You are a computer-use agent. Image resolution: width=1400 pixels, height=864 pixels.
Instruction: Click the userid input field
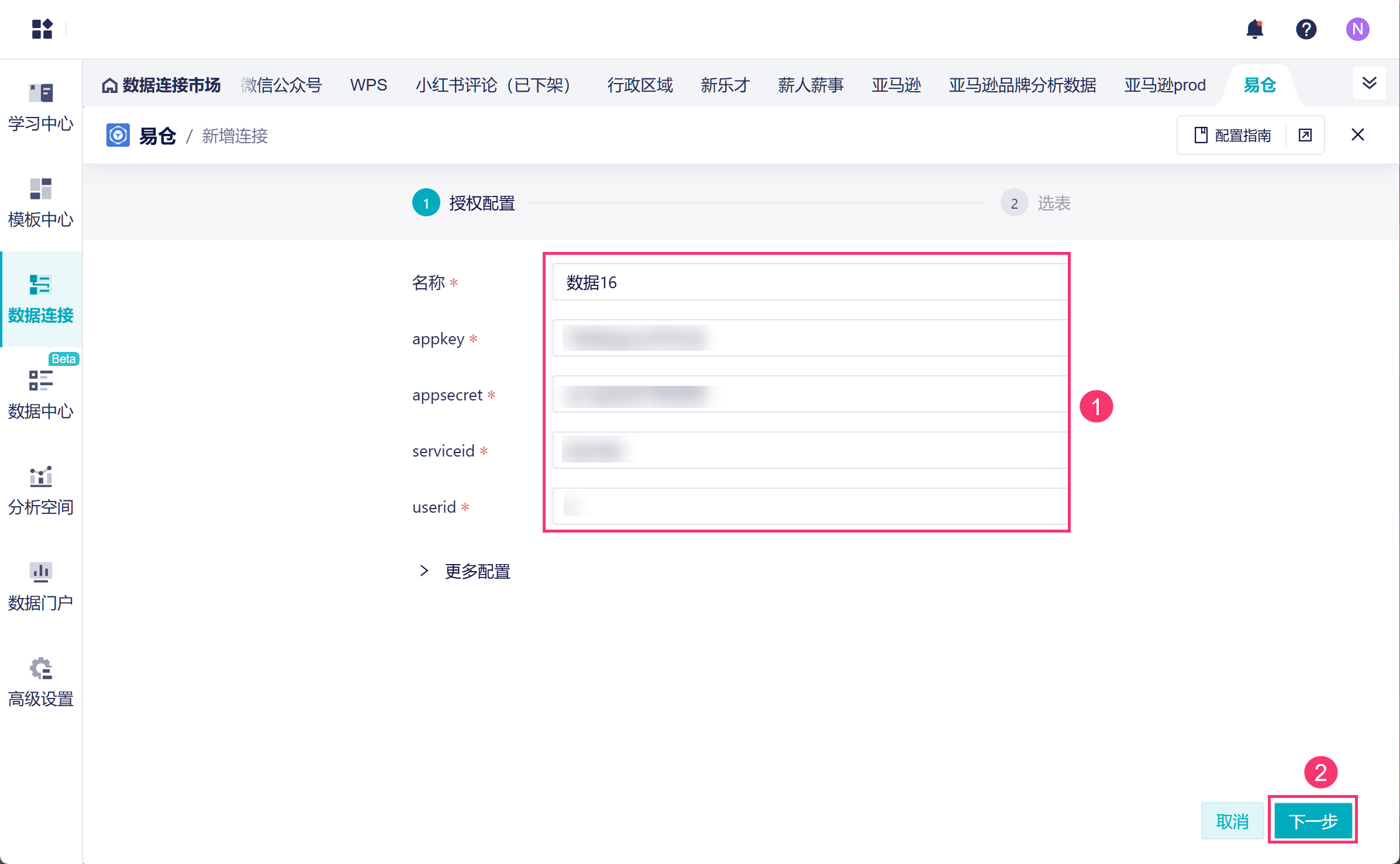coord(809,506)
